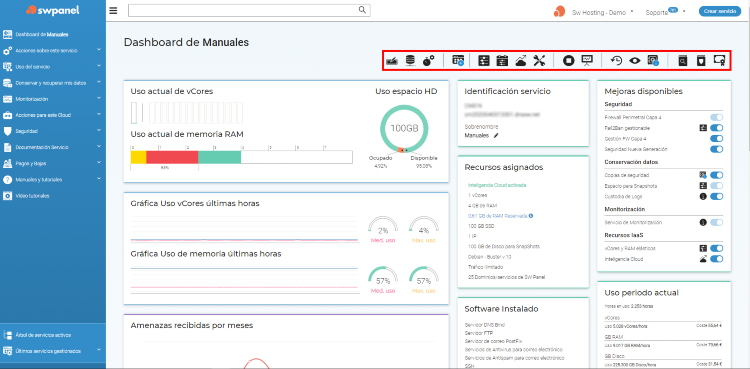Click the book with shield toolbar icon

pyautogui.click(x=701, y=60)
